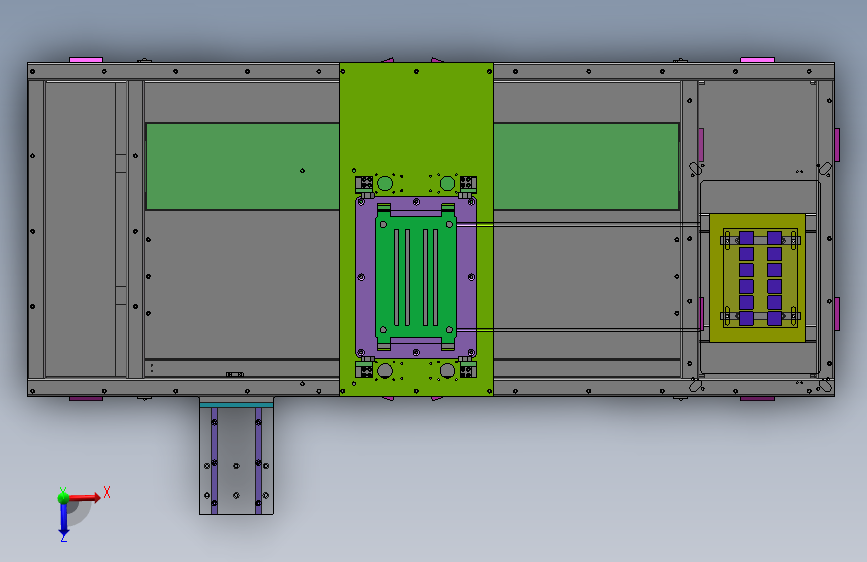The image size is (867, 562).
Task: Select the right green rectangular panel
Action: [586, 166]
